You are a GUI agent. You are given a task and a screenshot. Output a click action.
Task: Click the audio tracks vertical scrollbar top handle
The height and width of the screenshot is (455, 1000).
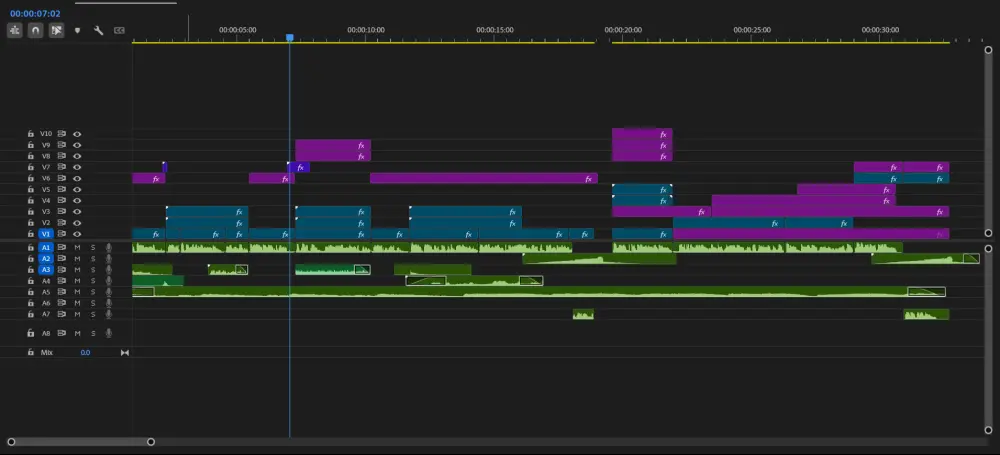(989, 248)
